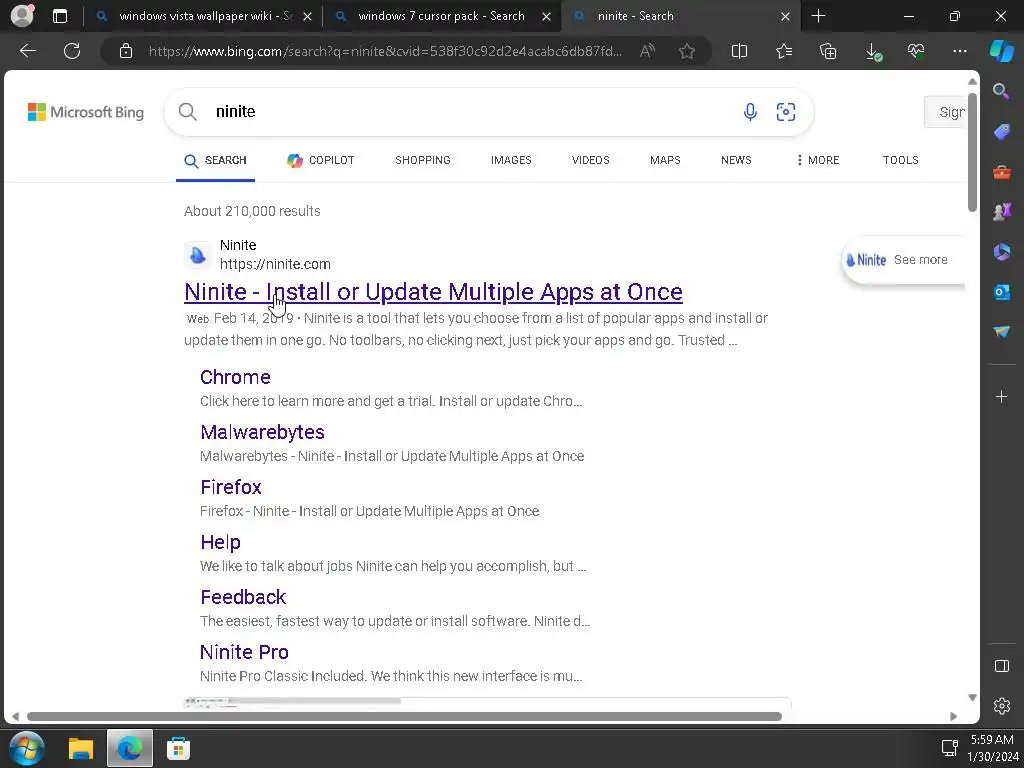Image resolution: width=1024 pixels, height=768 pixels.
Task: Open the sidebar Tools briefcase icon
Action: pyautogui.click(x=1001, y=172)
